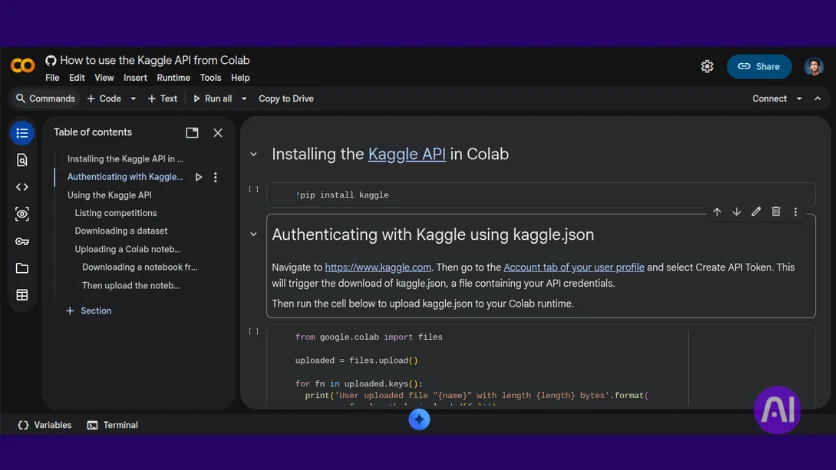Viewport: 836px width, 470px height.
Task: Open the Code snippets sidebar icon
Action: pos(22,187)
